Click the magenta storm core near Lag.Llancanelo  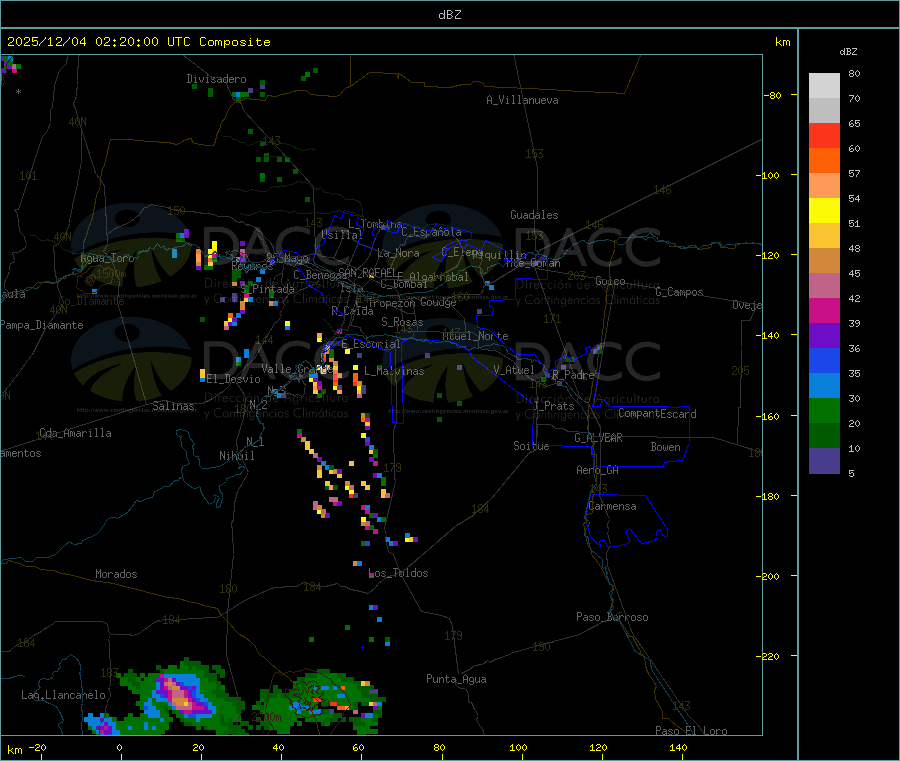coord(183,696)
